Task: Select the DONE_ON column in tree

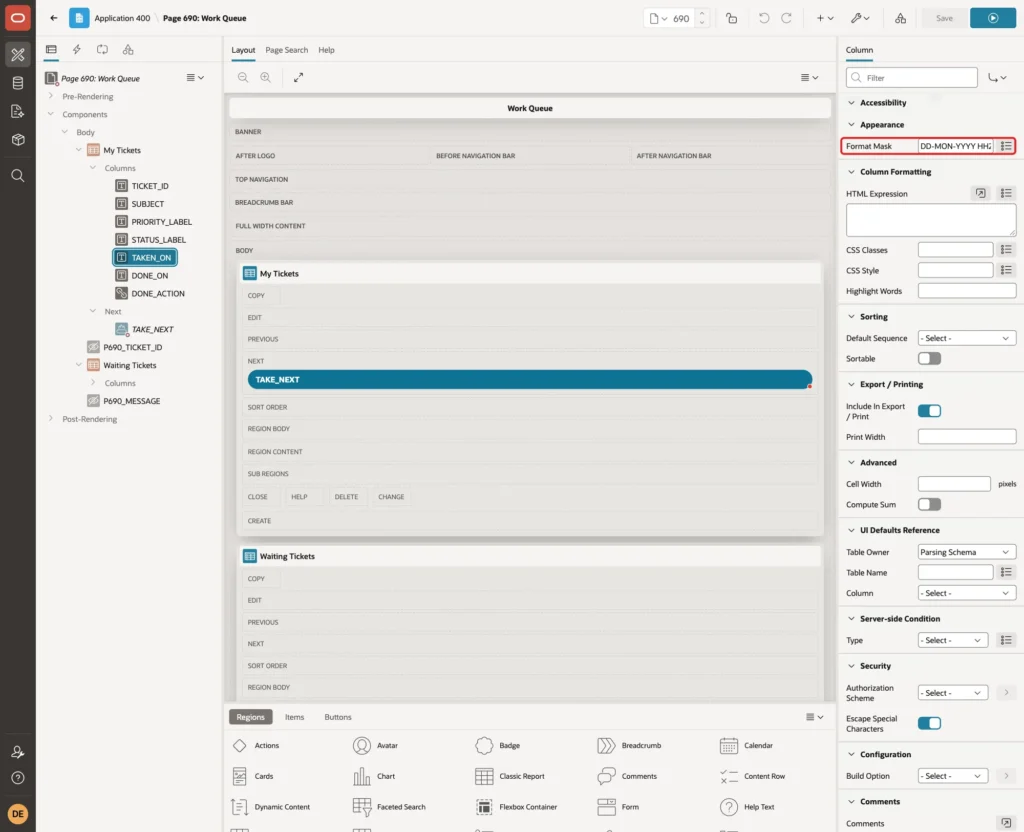Action: pos(150,276)
